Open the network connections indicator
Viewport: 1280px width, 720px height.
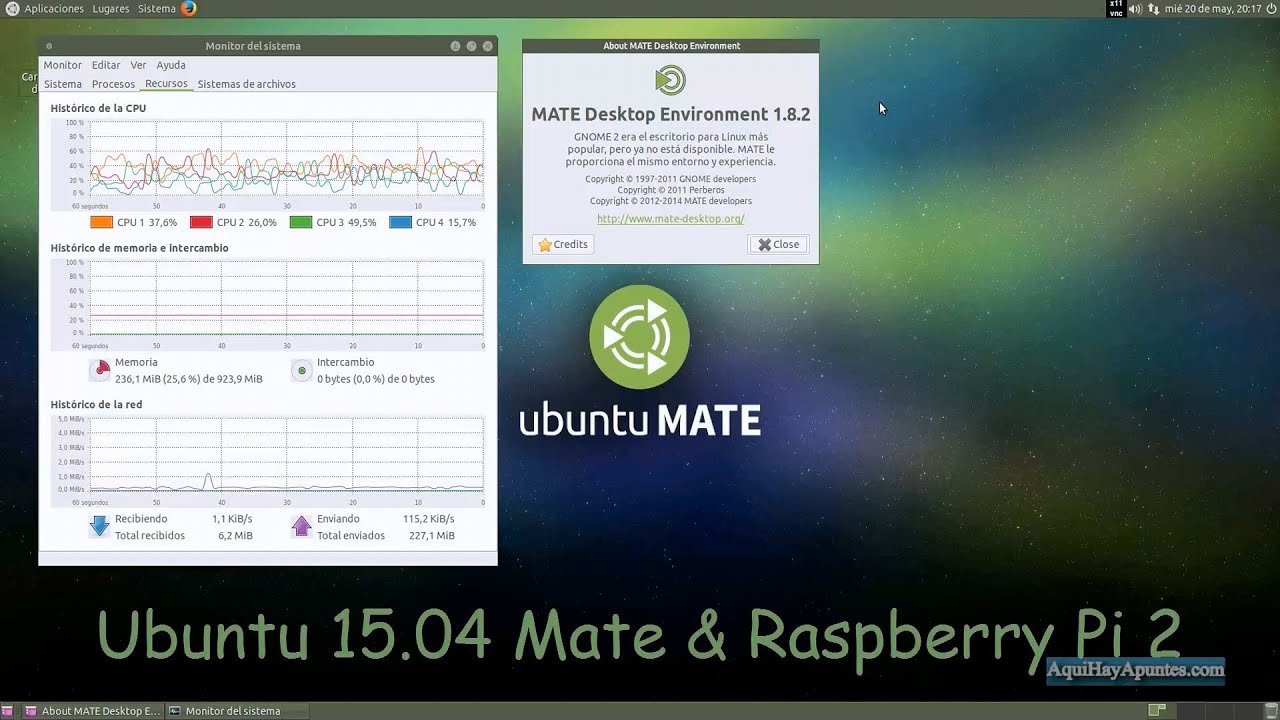pyautogui.click(x=1153, y=9)
